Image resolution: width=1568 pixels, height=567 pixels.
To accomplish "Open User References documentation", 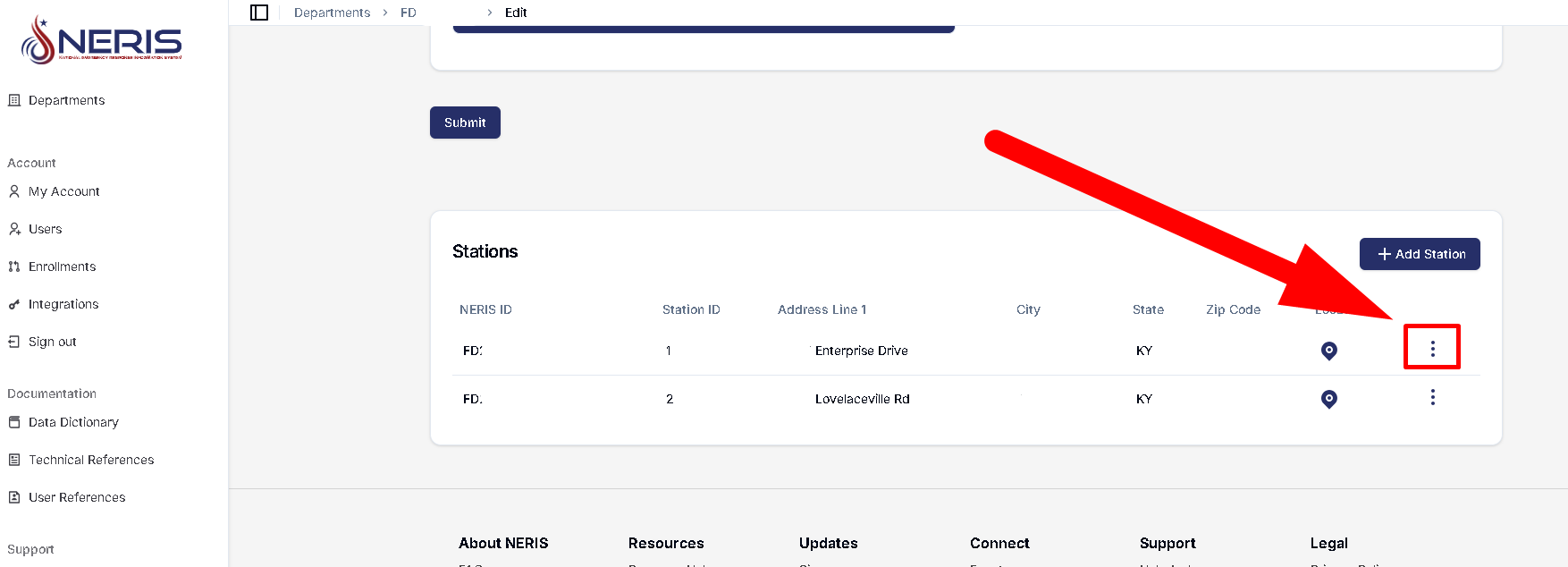I will 77,497.
